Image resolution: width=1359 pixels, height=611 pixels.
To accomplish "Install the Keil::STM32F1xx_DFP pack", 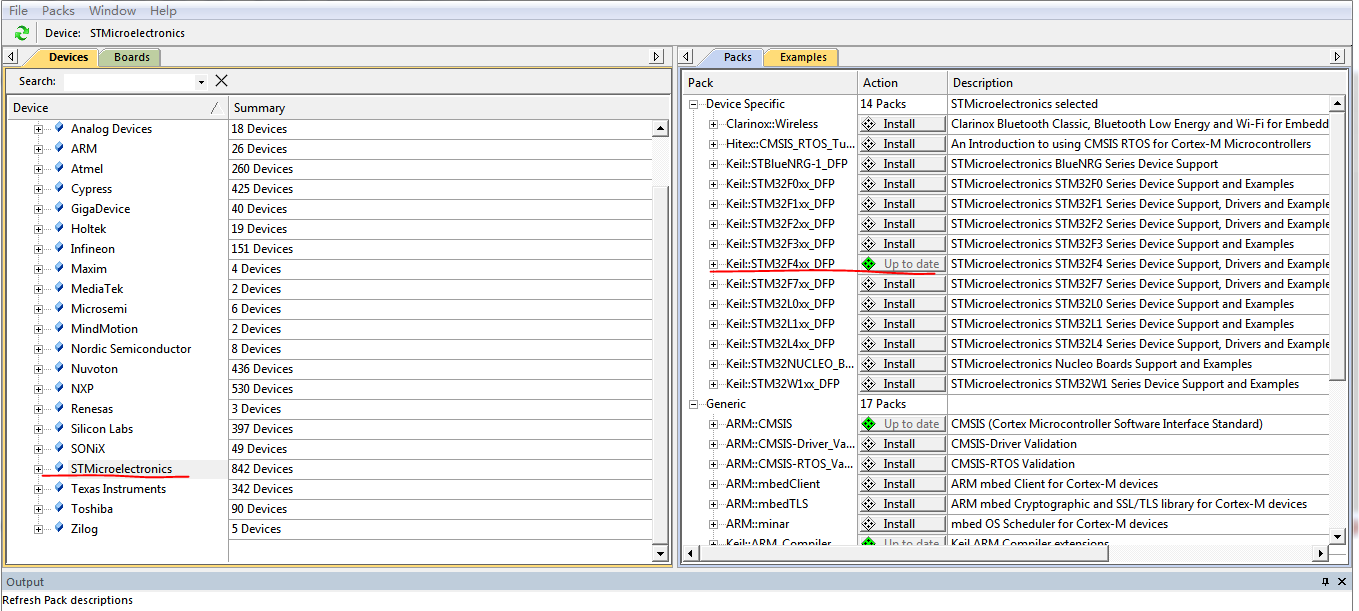I will point(901,204).
